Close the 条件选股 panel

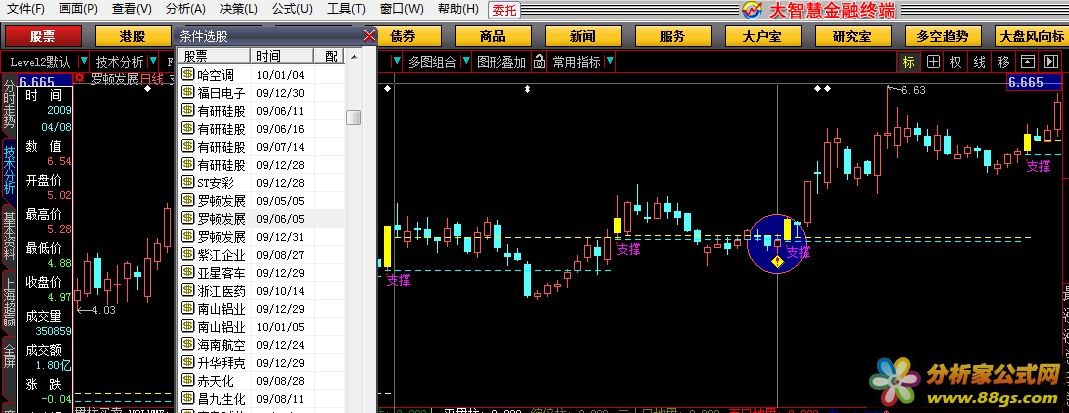click(369, 36)
